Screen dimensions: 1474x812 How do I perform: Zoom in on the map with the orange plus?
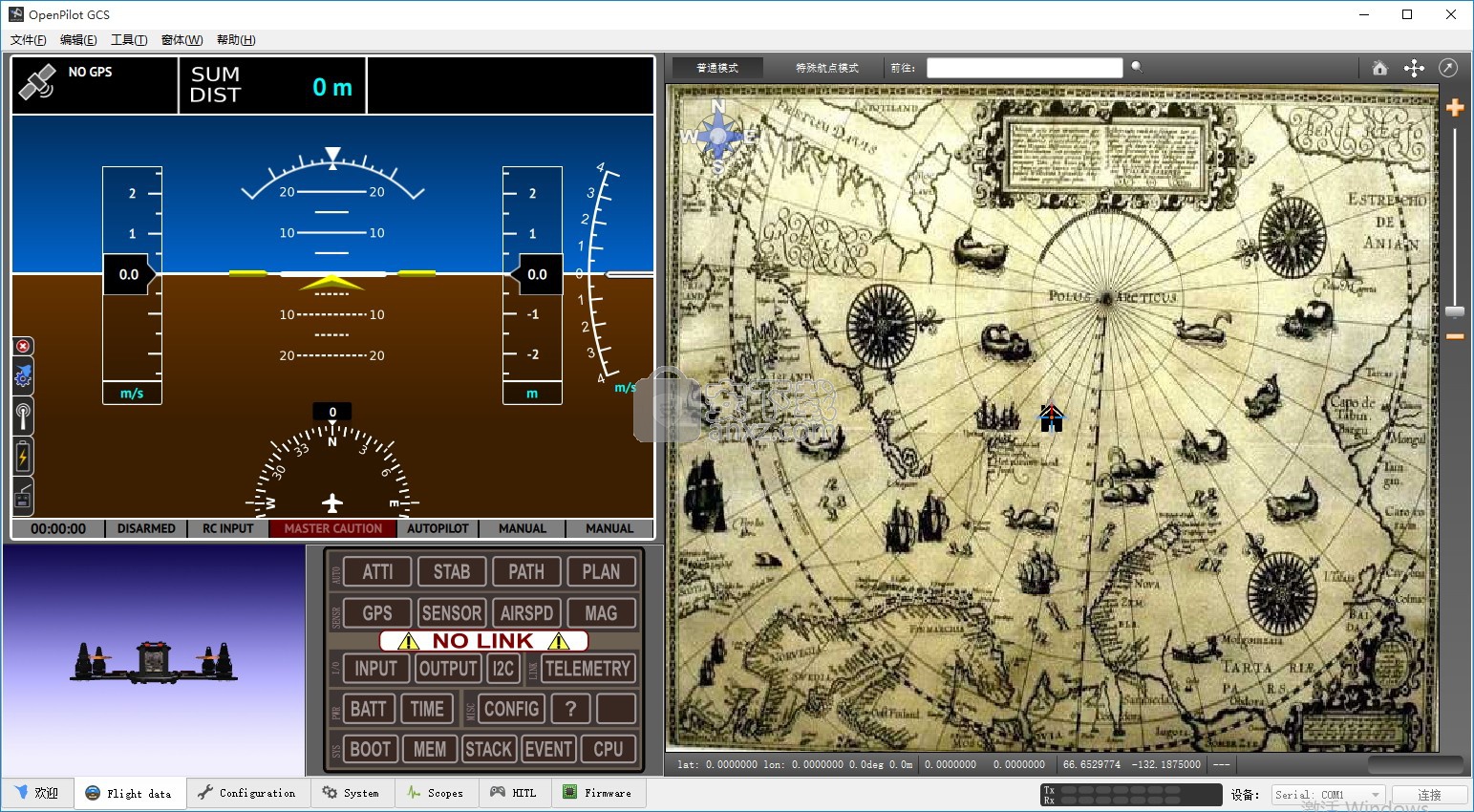1455,108
